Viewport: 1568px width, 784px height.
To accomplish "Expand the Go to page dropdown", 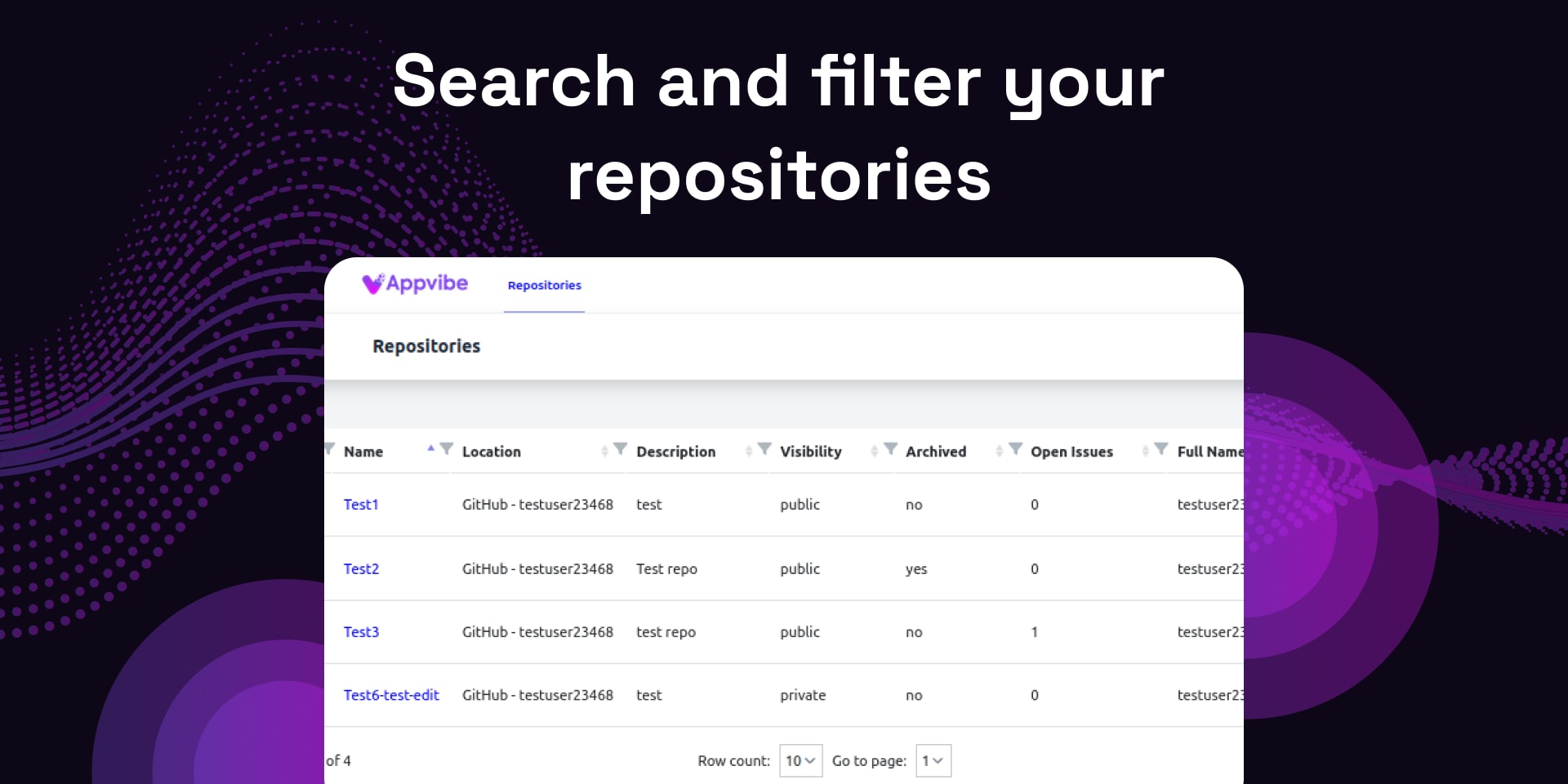I will (933, 760).
